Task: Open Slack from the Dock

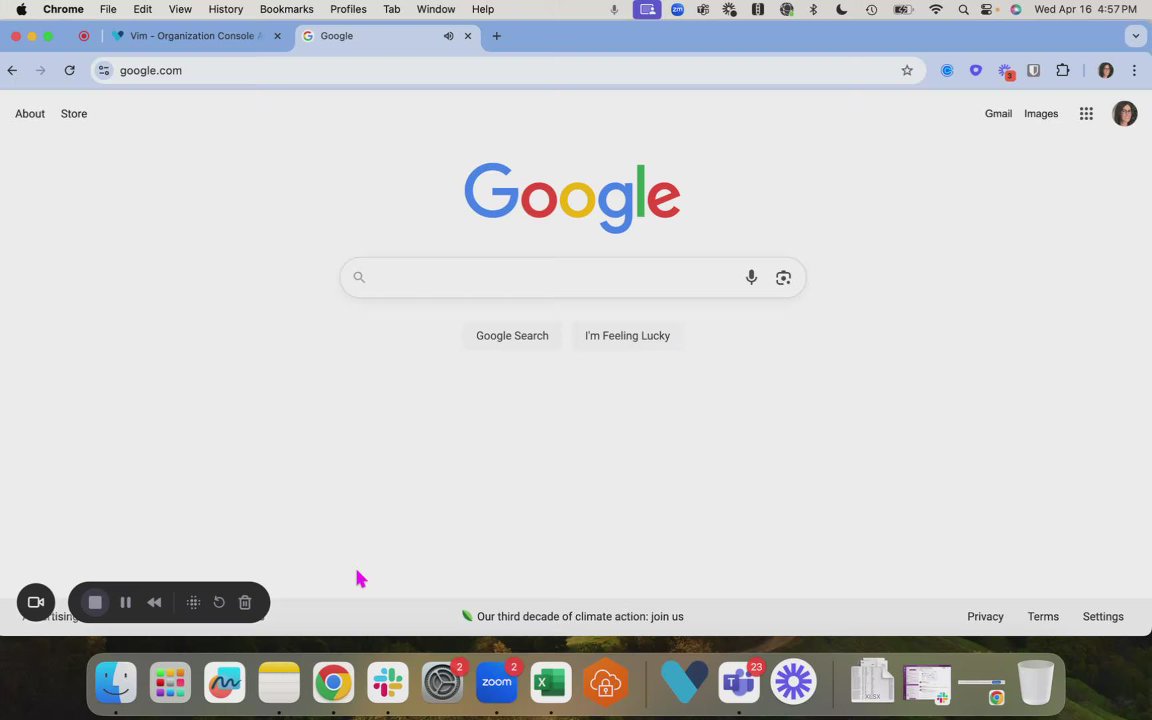Action: (388, 683)
